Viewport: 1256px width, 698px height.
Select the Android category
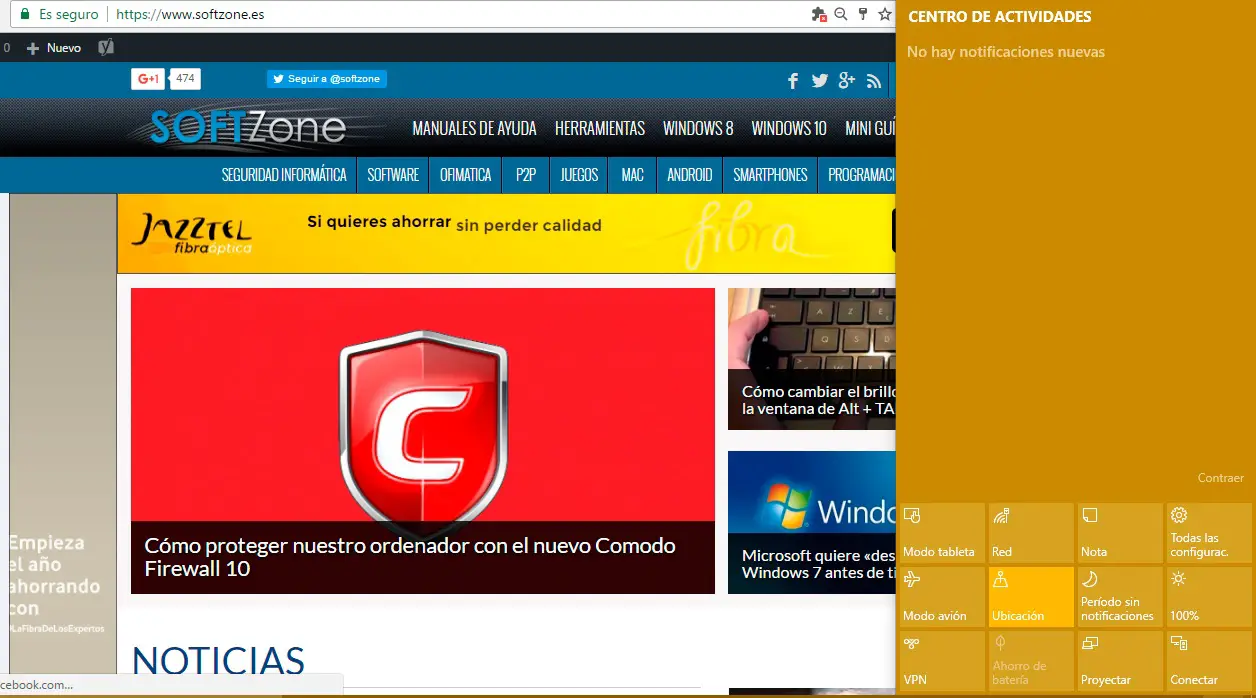pyautogui.click(x=689, y=175)
